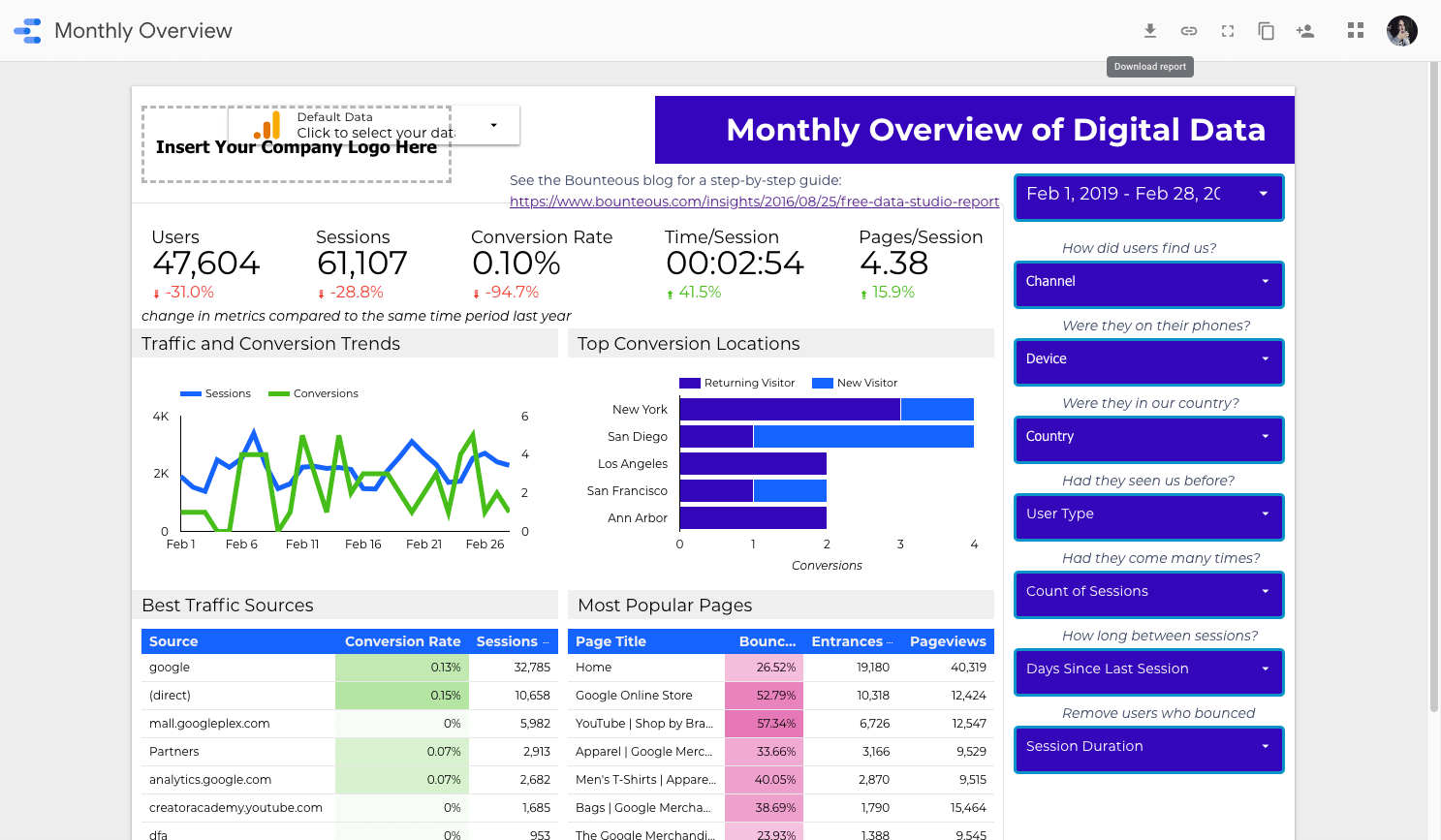Click the make a copy icon
Screen dimensions: 1441x840
pyautogui.click(x=1267, y=31)
